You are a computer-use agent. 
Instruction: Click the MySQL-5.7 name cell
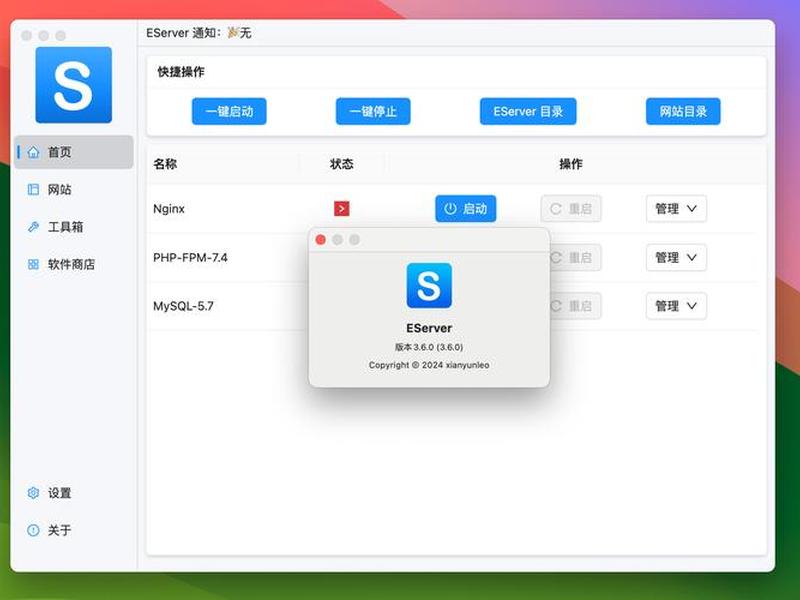[183, 306]
